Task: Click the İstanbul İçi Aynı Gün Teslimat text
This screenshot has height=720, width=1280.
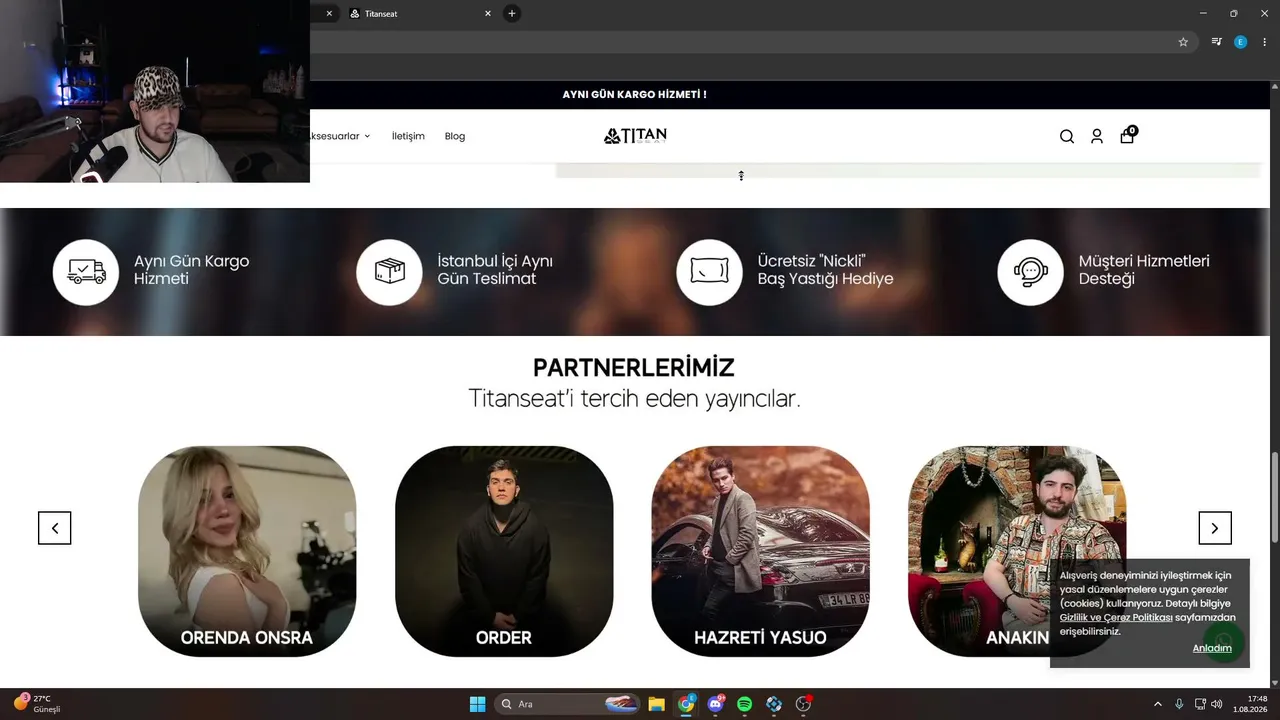Action: point(495,270)
